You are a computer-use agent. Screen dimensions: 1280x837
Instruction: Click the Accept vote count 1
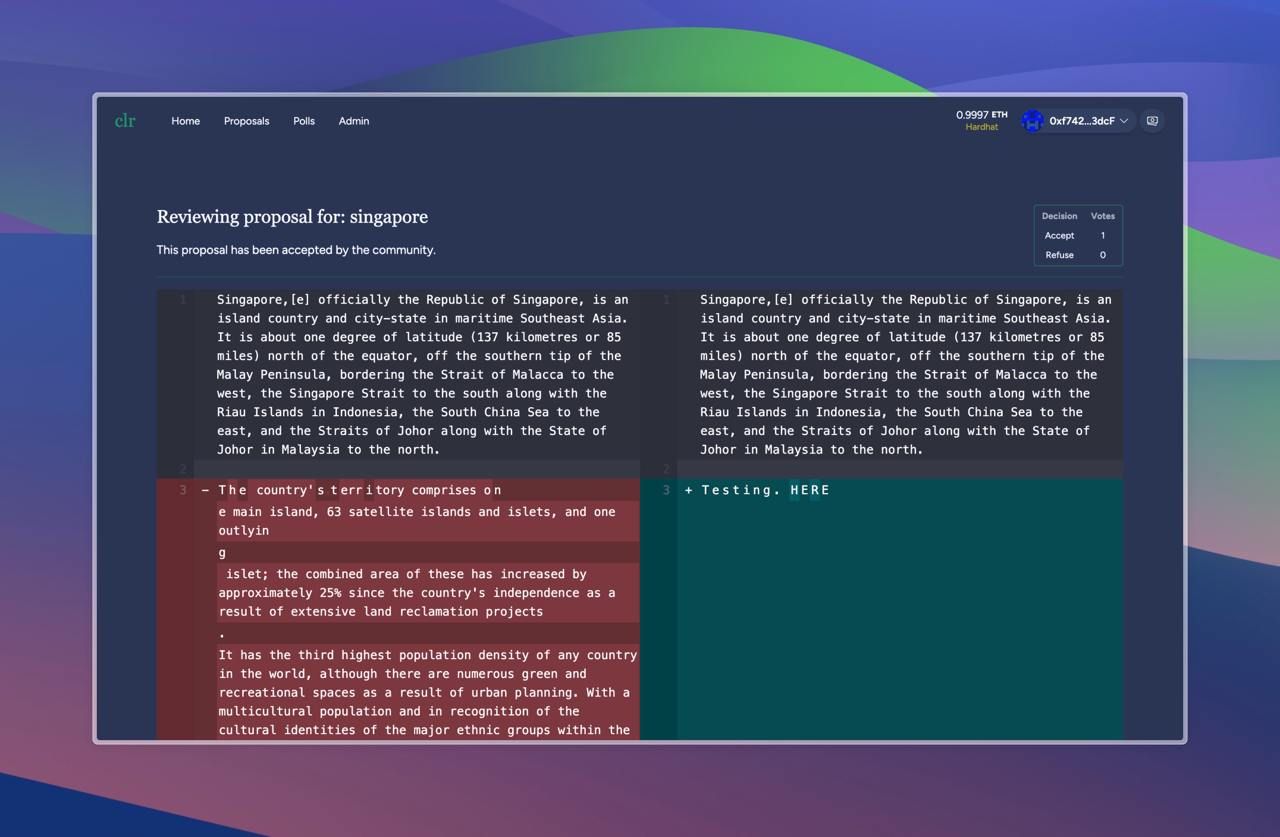coord(1103,236)
